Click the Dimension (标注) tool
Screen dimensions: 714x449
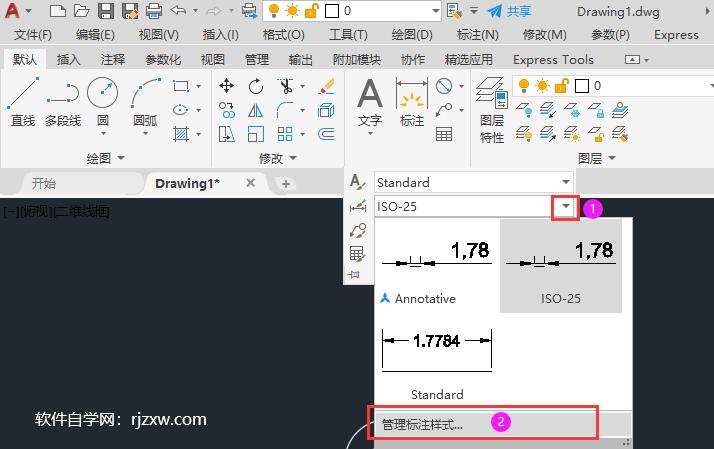pos(412,102)
